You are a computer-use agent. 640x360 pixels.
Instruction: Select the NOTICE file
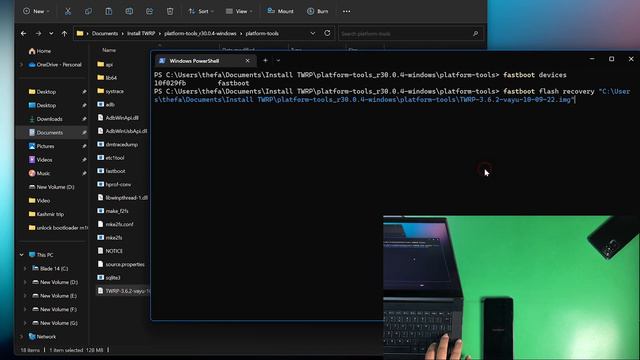tap(113, 251)
